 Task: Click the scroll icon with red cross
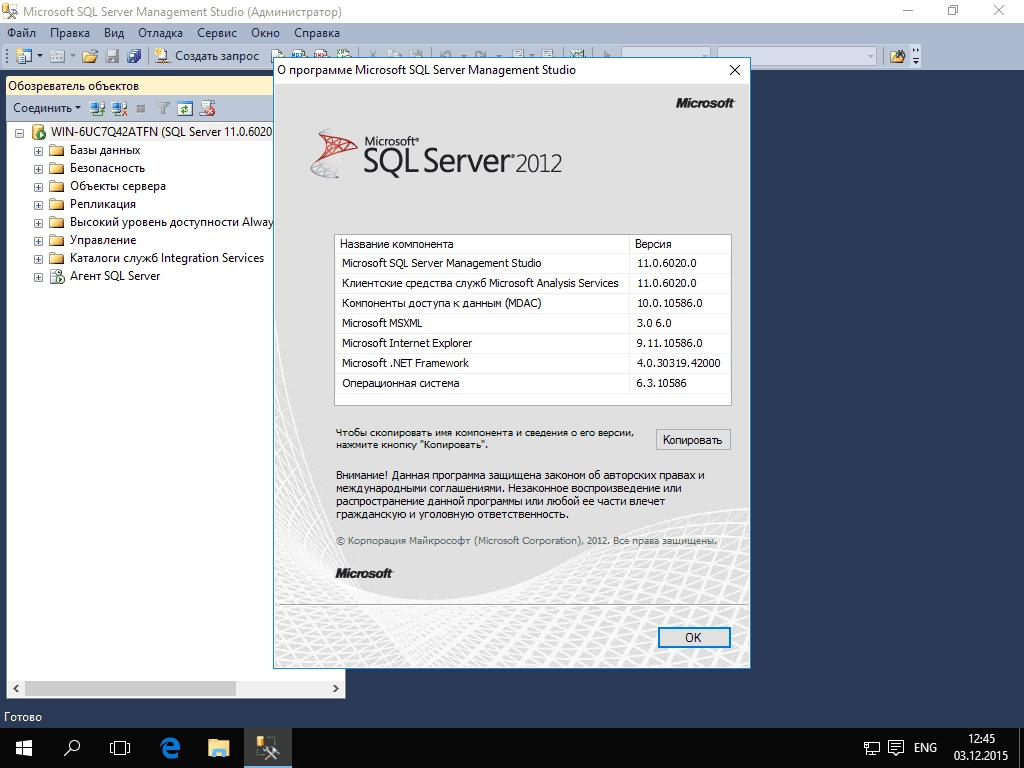208,108
